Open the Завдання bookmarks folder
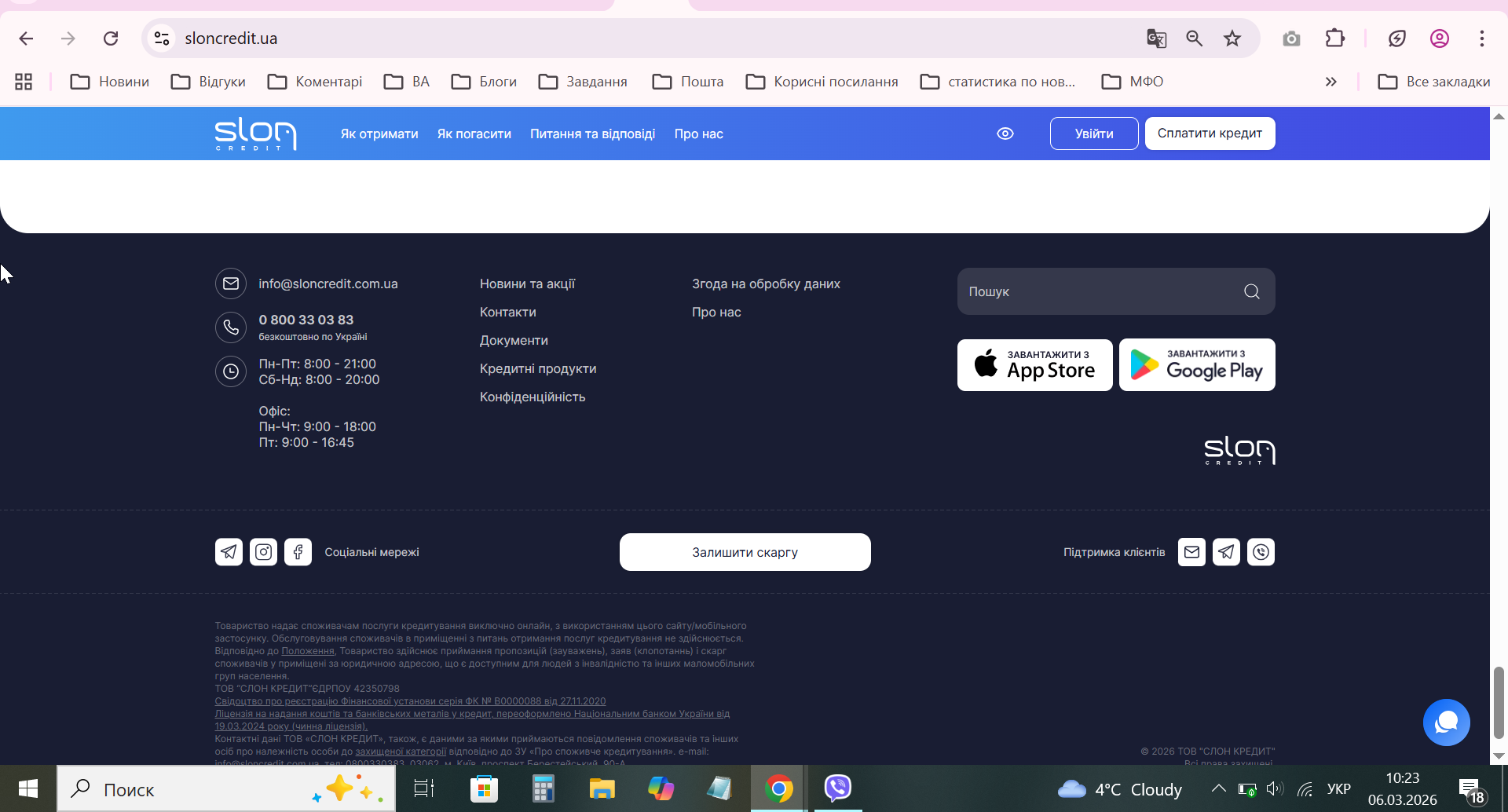 583,82
